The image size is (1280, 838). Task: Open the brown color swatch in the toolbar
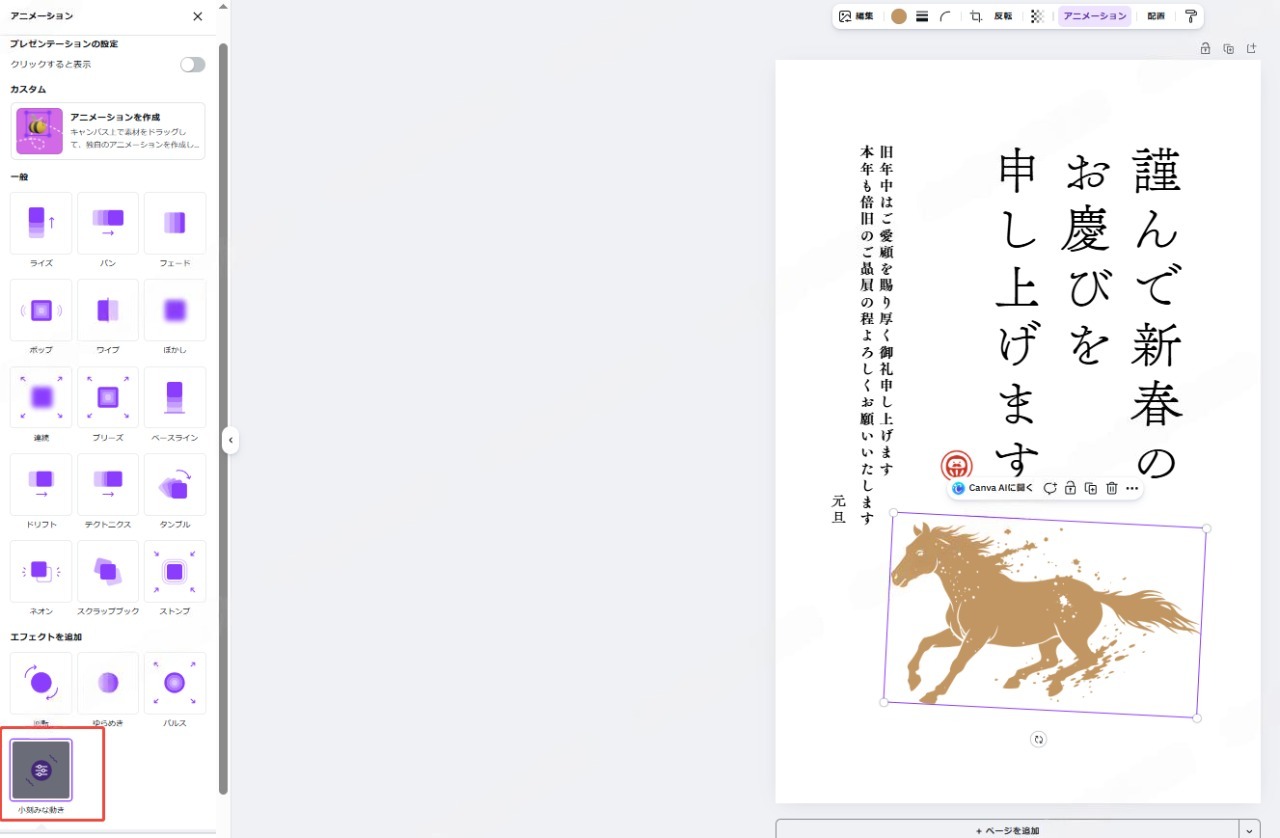point(897,16)
